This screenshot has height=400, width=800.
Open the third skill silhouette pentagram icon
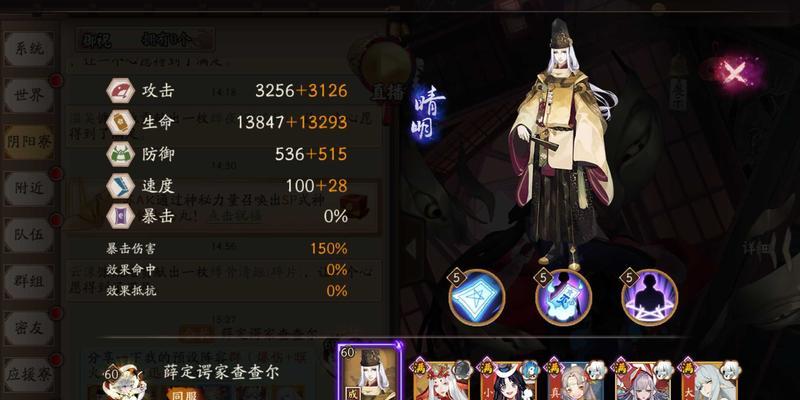649,297
